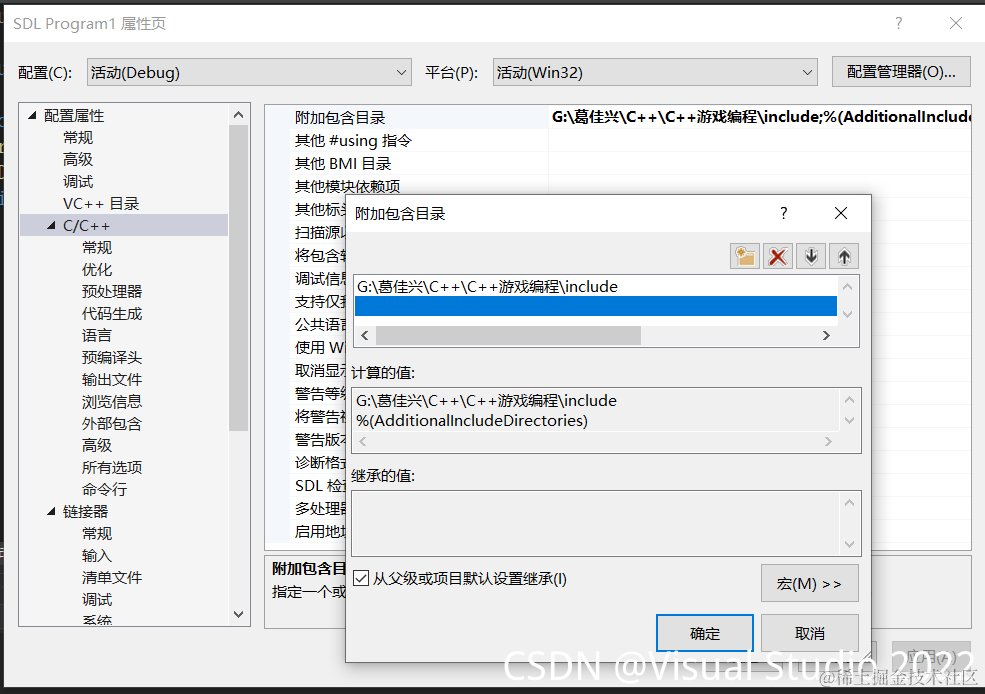The image size is (985, 694).
Task: Select 常规 under 配置属性
Action: pyautogui.click(x=78, y=138)
